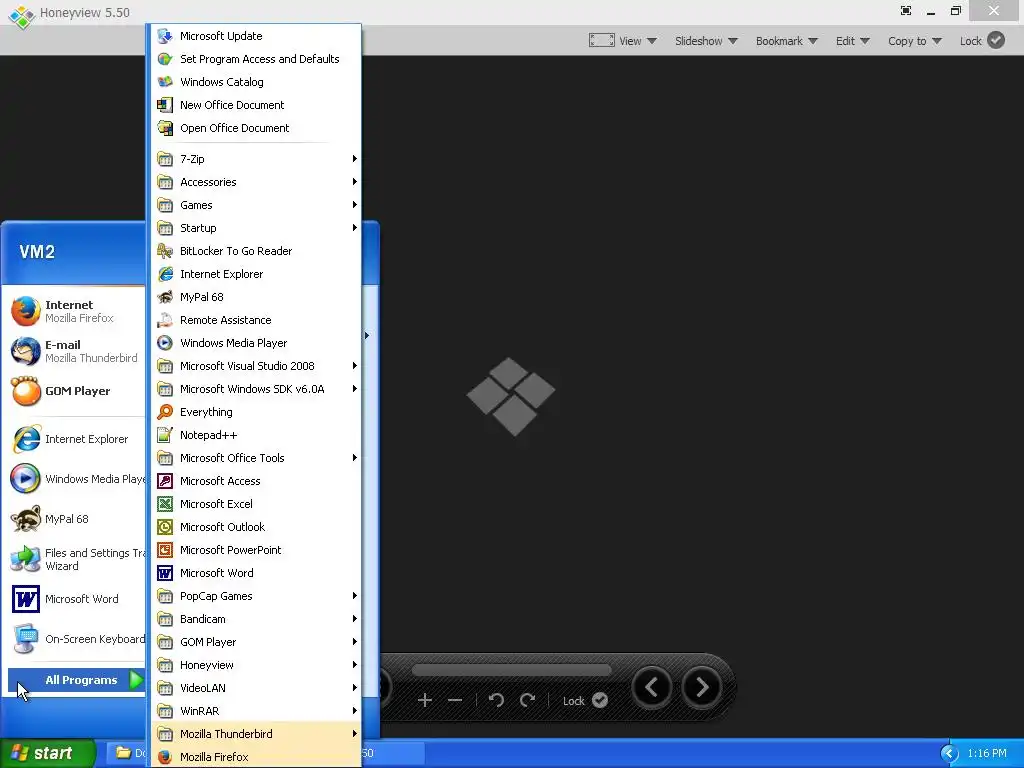Image resolution: width=1024 pixels, height=768 pixels.
Task: Open On-Screen Keyboard from recent list
Action: [x=76, y=639]
